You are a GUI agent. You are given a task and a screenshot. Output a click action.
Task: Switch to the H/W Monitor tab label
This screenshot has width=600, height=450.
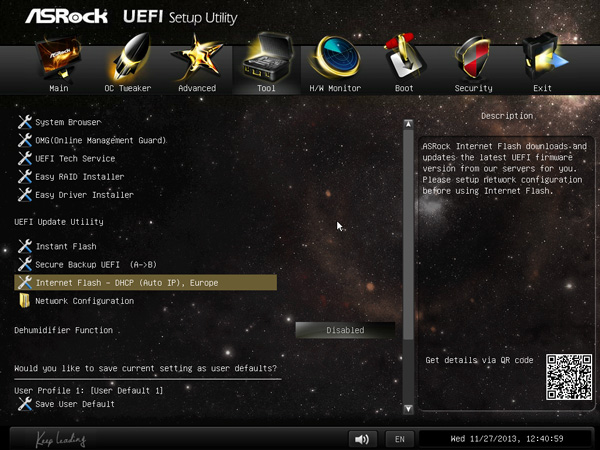tap(335, 88)
